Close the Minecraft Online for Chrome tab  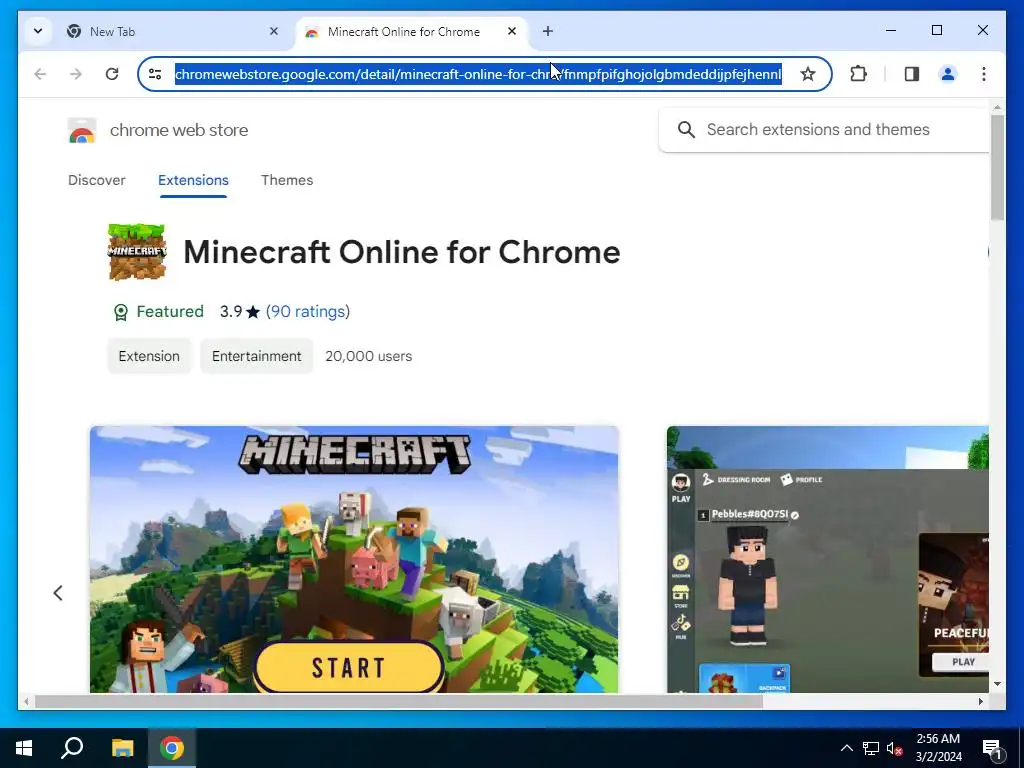(x=512, y=31)
